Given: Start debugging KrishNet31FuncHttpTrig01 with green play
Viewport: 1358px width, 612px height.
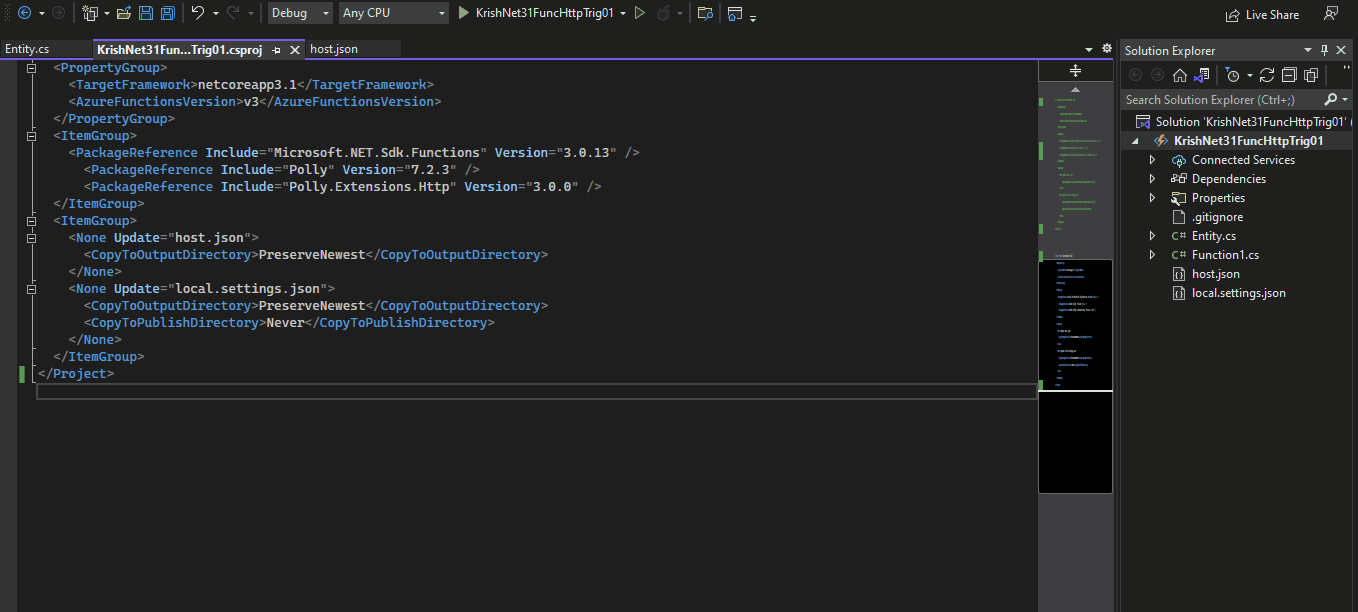Looking at the screenshot, I should coord(464,13).
